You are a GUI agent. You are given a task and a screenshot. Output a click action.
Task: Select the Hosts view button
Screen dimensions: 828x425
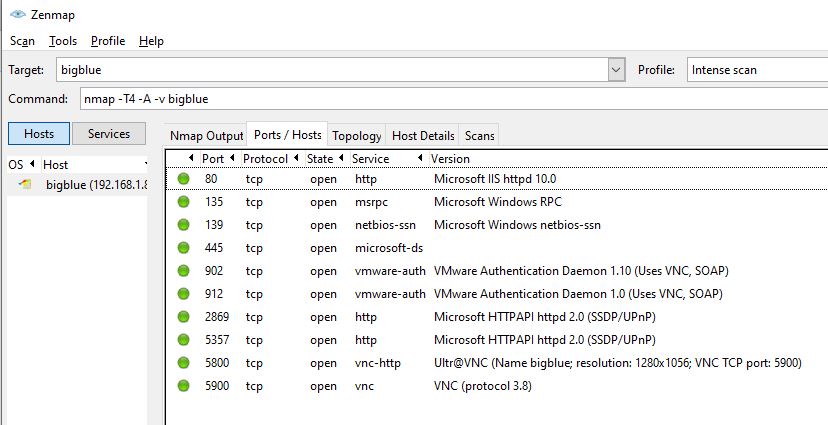point(39,134)
